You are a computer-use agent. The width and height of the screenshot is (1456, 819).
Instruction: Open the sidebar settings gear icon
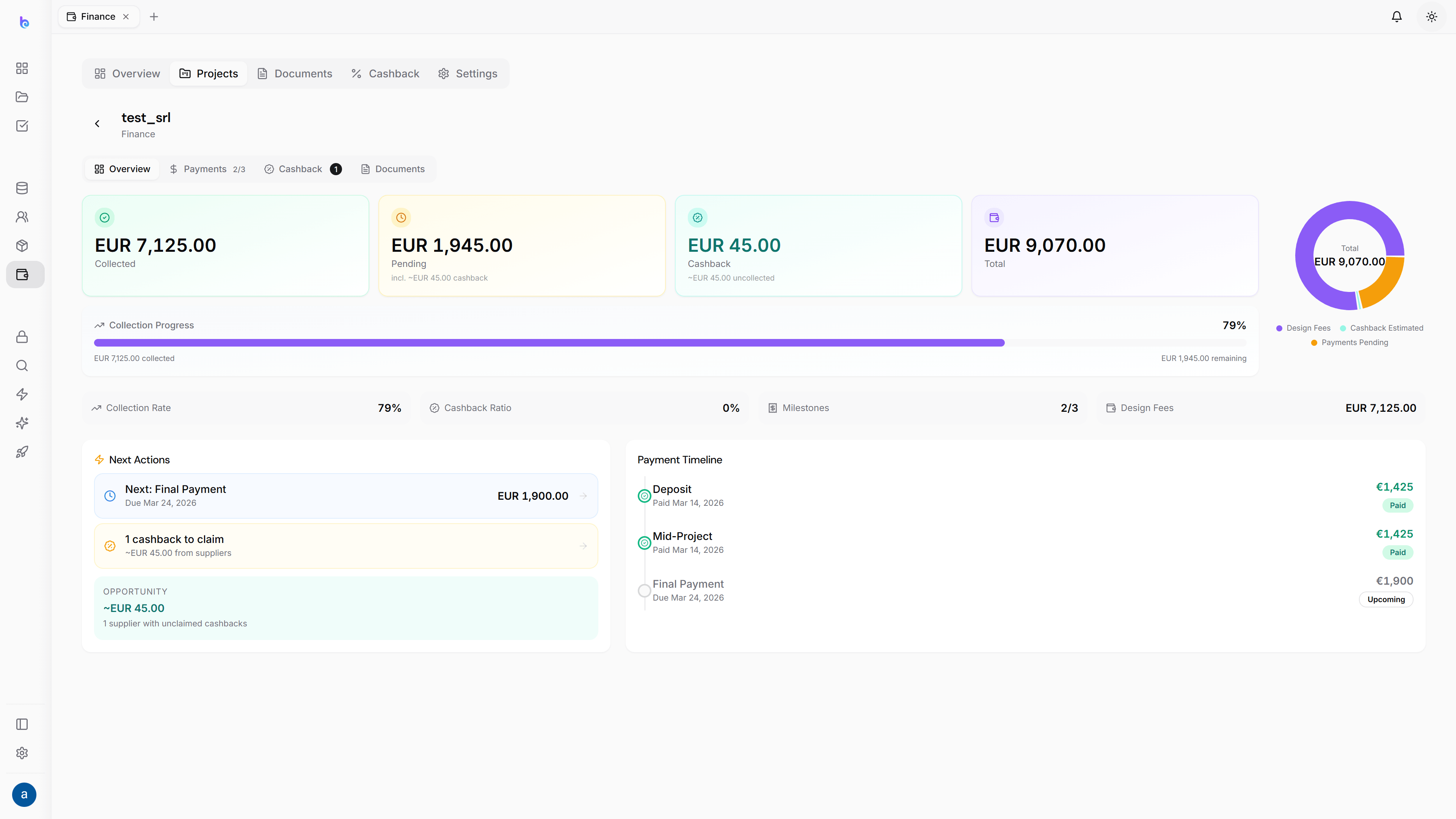click(x=22, y=753)
